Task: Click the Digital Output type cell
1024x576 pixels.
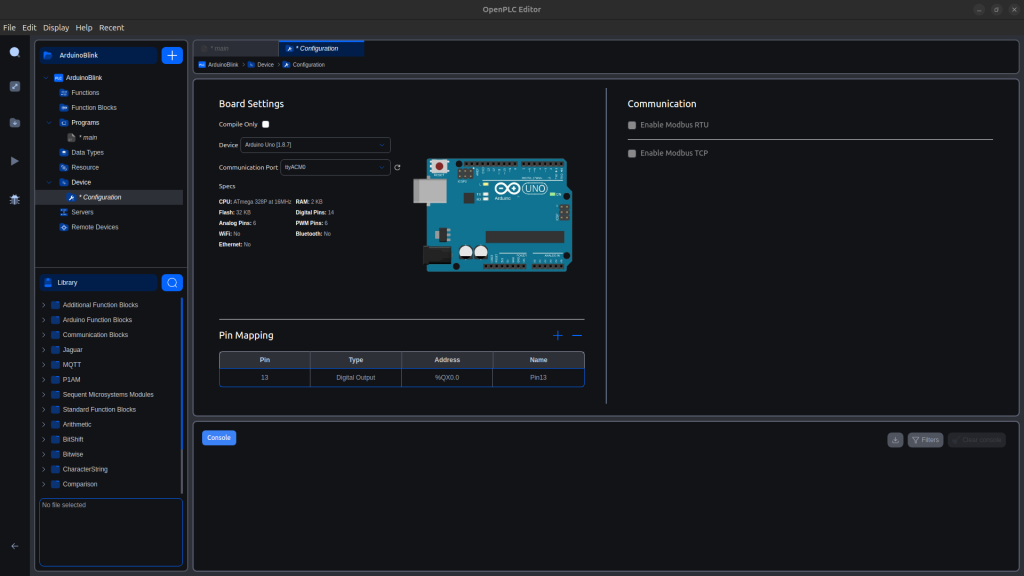Action: (356, 378)
